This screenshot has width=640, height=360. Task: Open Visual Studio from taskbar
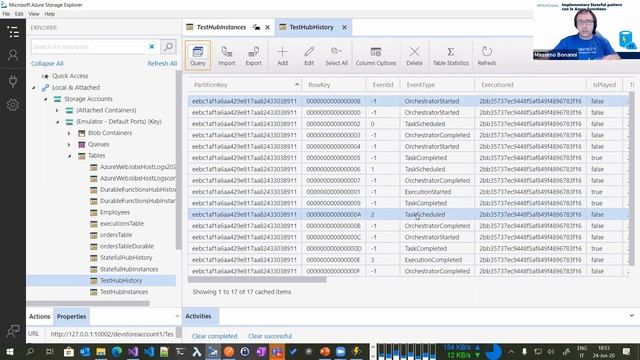click(133, 351)
